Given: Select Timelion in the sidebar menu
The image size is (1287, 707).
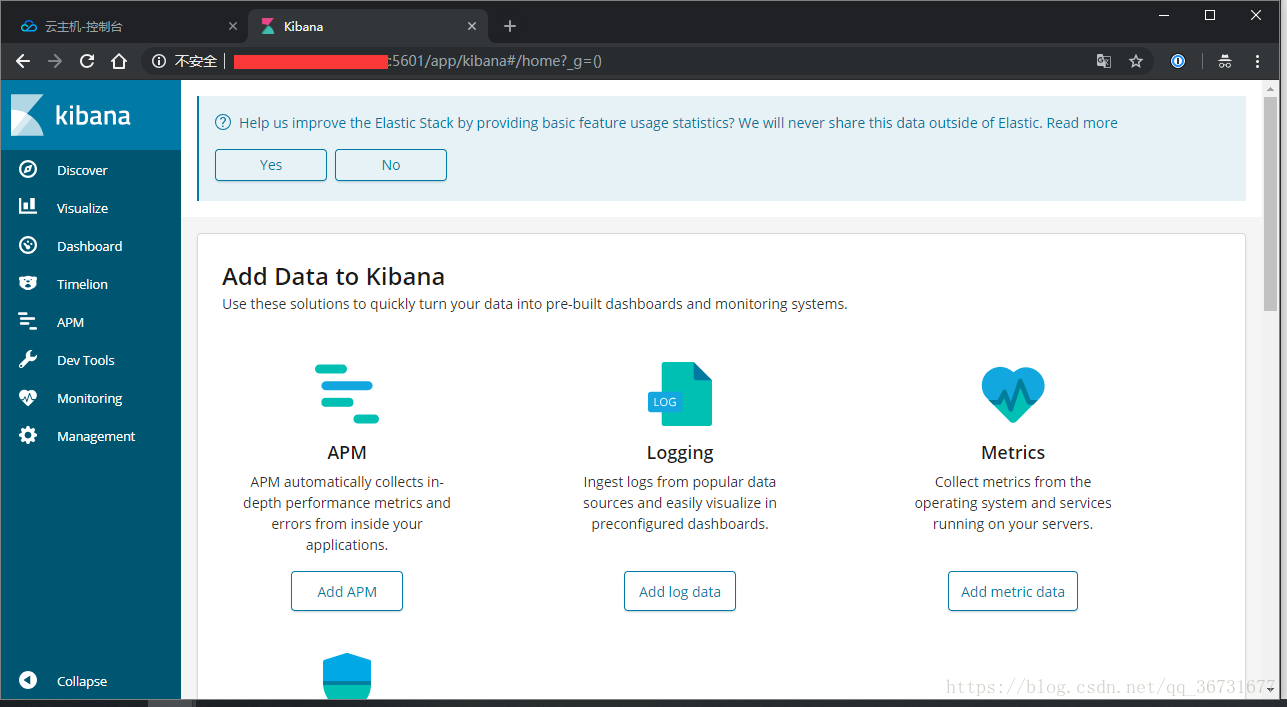Looking at the screenshot, I should click(x=82, y=284).
